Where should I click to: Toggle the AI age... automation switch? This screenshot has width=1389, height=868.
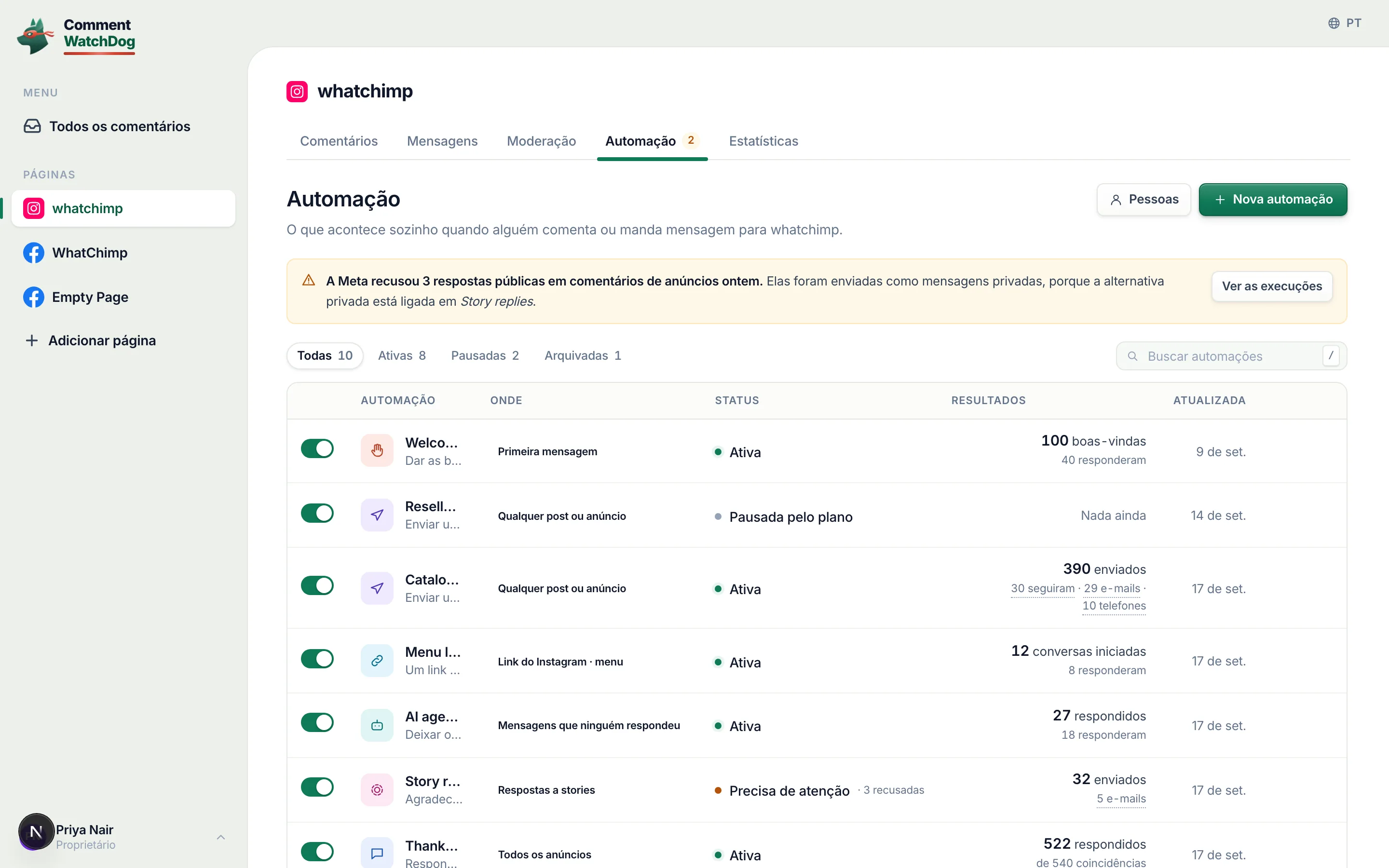[317, 722]
